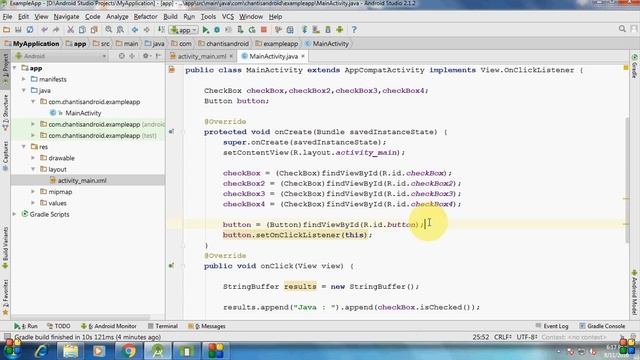Screen dimensions: 640x360
Task: Open the app run configuration dropdown
Action: click(x=184, y=30)
